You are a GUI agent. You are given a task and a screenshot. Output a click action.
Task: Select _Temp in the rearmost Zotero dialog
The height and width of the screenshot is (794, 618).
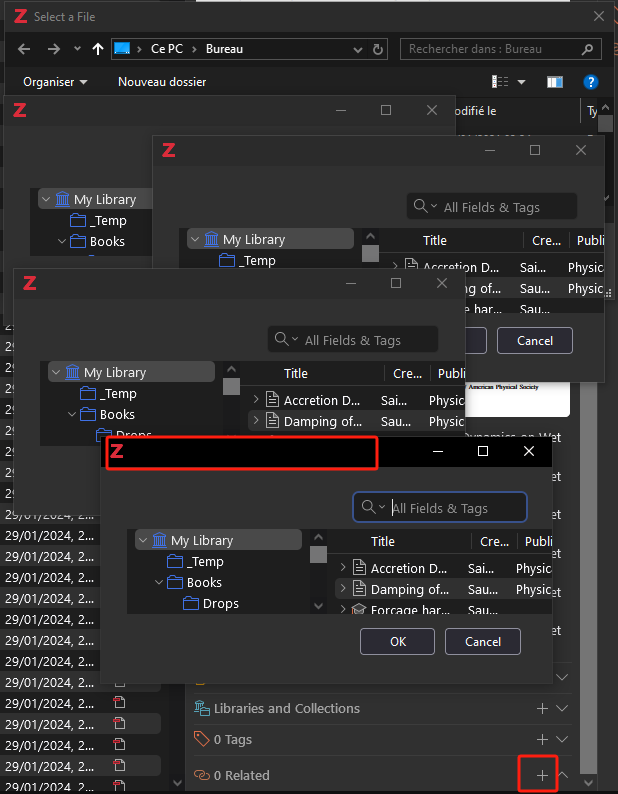click(x=110, y=220)
